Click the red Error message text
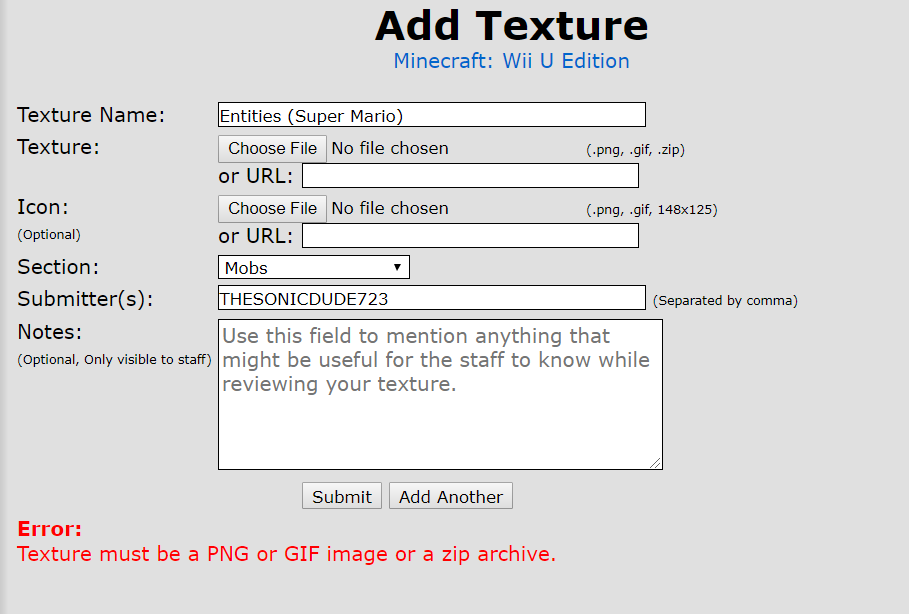 [286, 554]
